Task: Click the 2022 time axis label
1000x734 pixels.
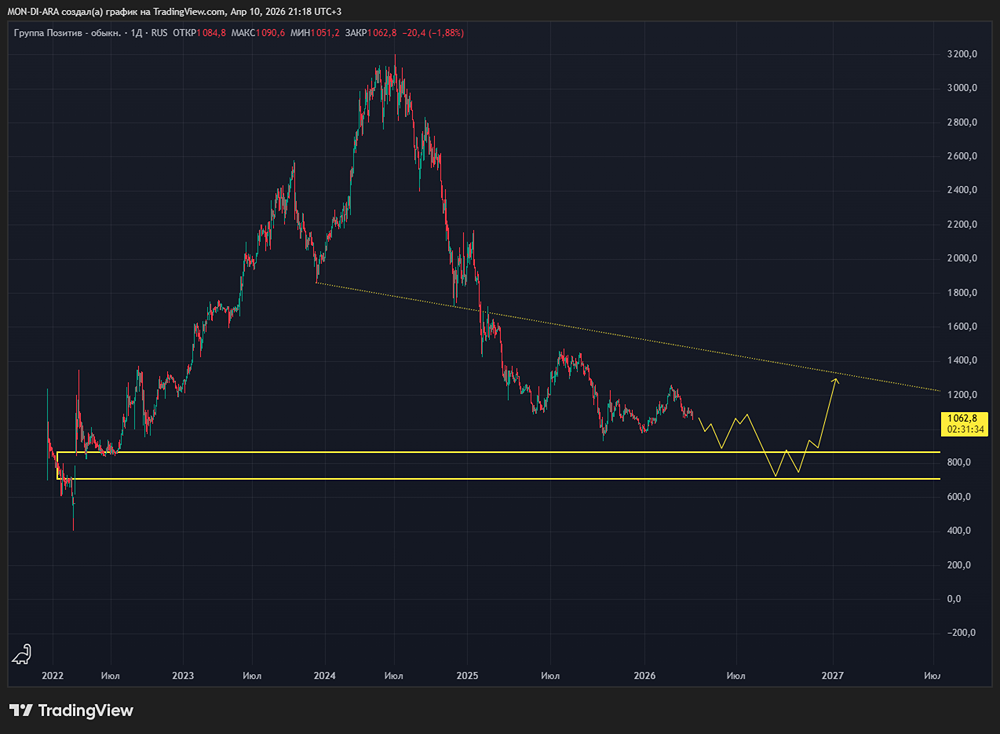Action: tap(52, 676)
